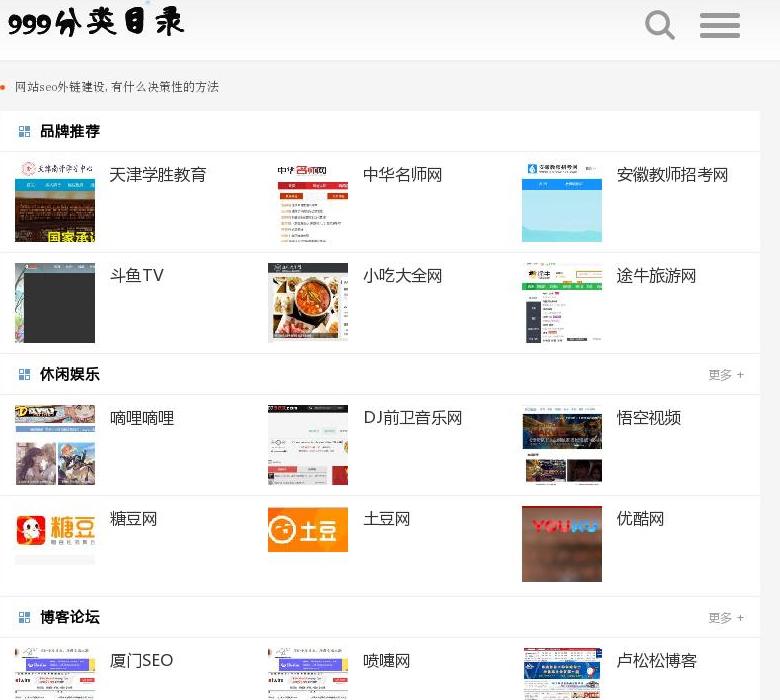
Task: Open the 安徽教师招考网 link
Action: click(673, 175)
